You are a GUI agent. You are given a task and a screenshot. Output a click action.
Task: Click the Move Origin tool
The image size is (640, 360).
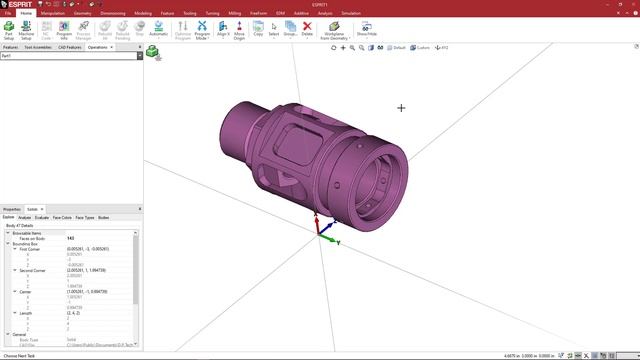click(x=239, y=30)
